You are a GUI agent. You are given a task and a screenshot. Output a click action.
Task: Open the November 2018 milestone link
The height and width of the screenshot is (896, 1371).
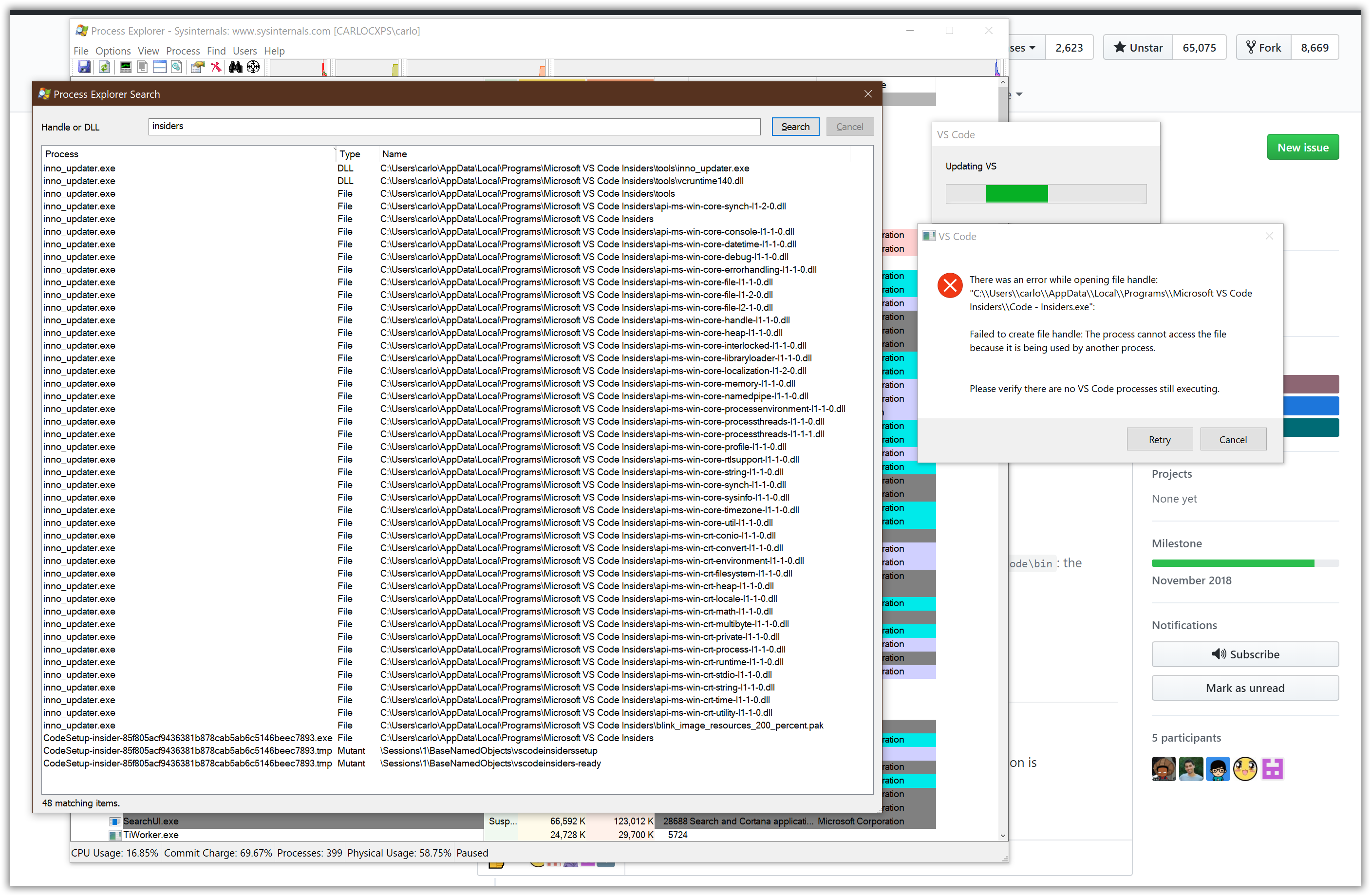click(1191, 580)
